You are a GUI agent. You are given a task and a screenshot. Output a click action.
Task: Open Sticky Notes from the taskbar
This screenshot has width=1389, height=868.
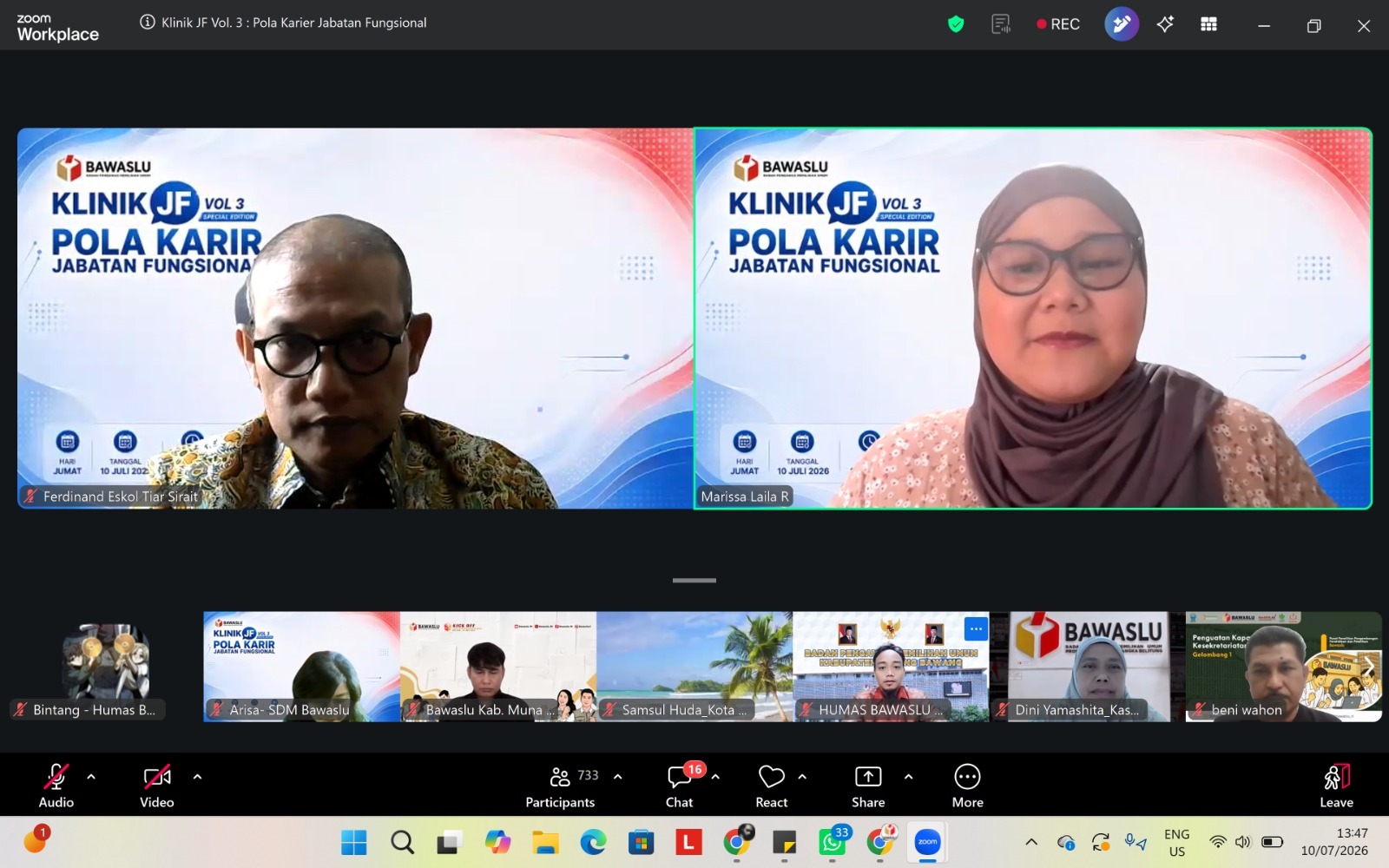(x=784, y=842)
